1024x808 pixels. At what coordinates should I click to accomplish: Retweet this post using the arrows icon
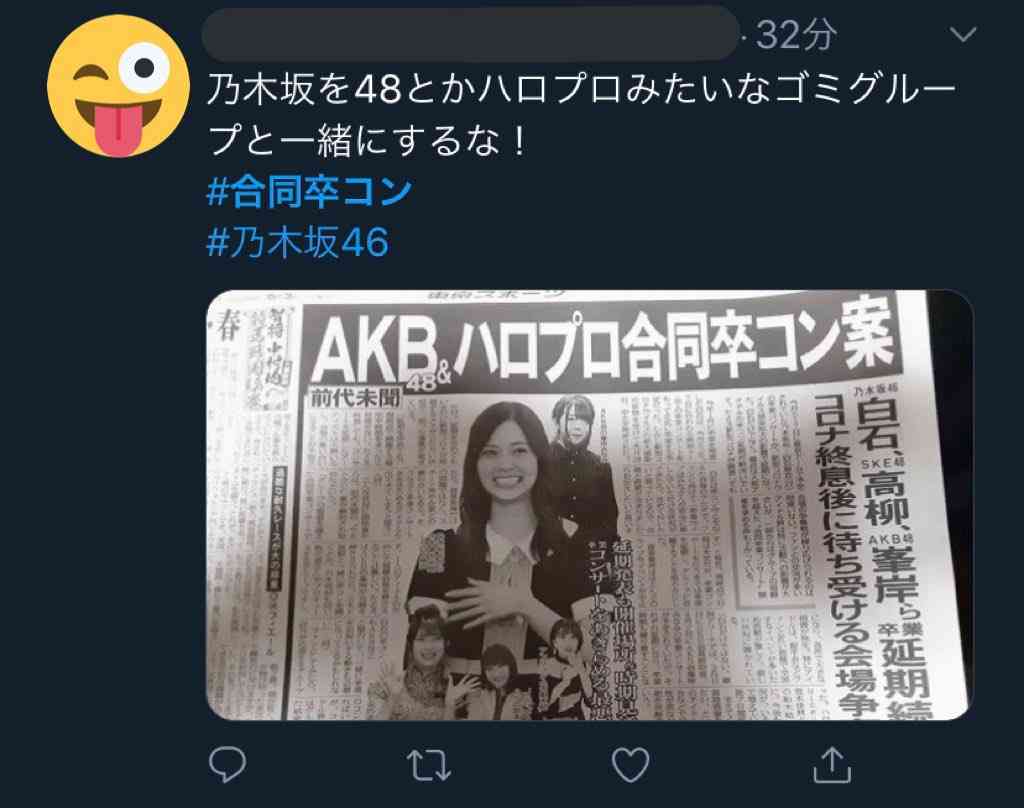pyautogui.click(x=428, y=766)
